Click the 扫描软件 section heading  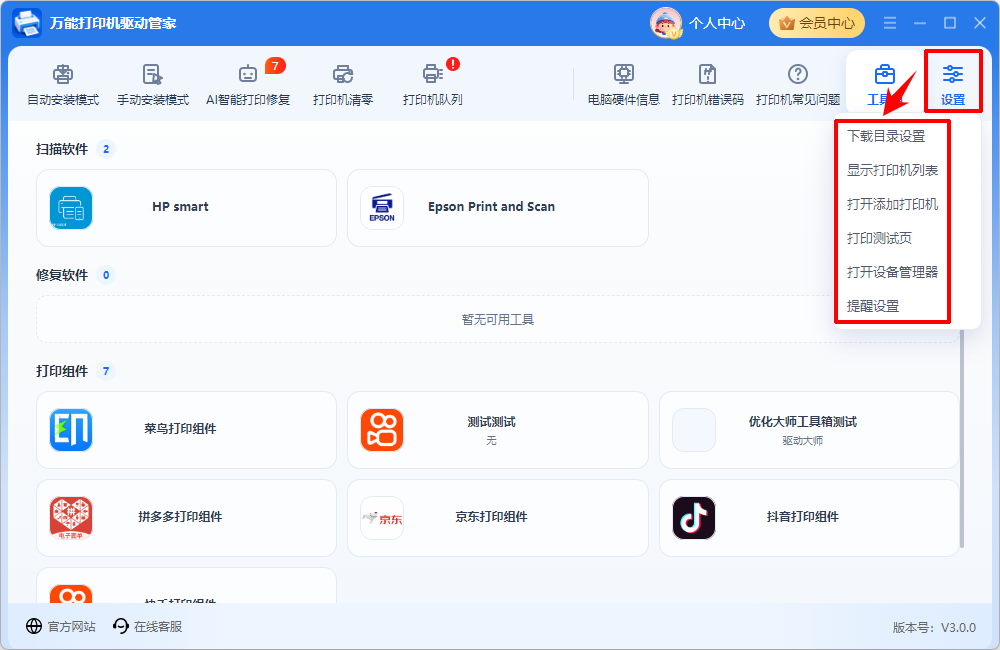(x=62, y=149)
